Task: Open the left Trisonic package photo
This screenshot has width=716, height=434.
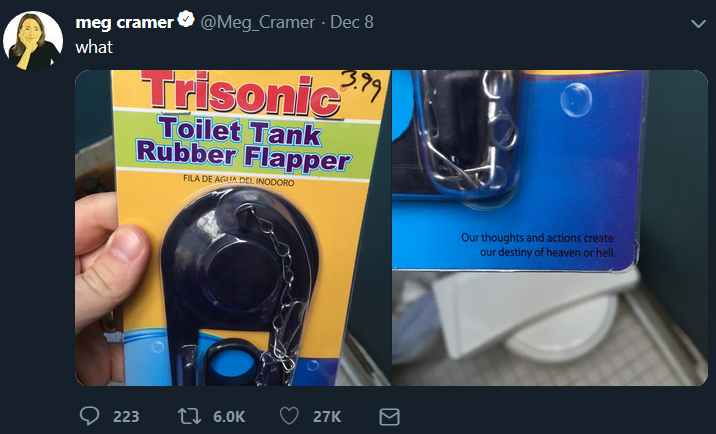Action: 231,228
